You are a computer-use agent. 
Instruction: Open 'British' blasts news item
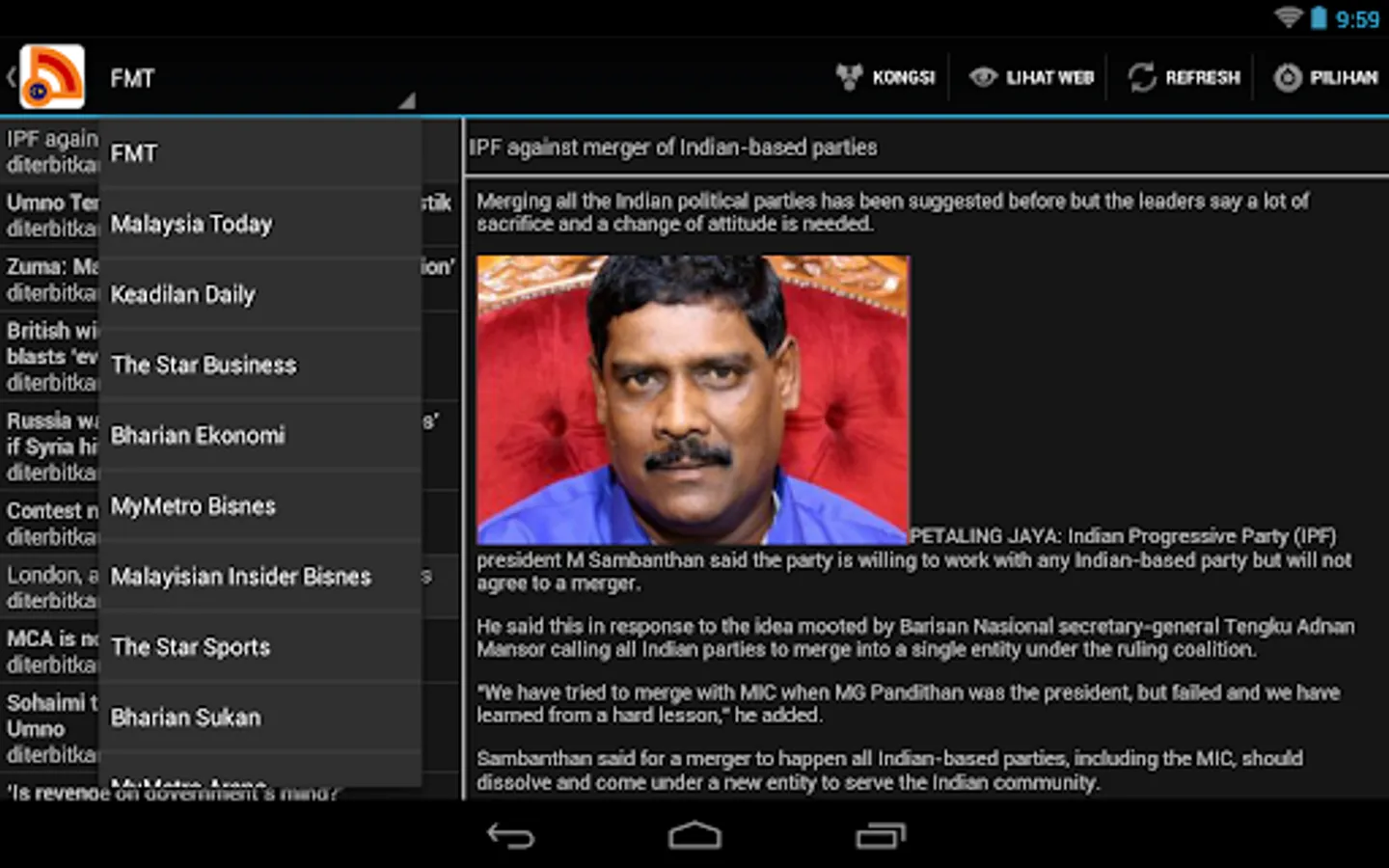pyautogui.click(x=50, y=356)
